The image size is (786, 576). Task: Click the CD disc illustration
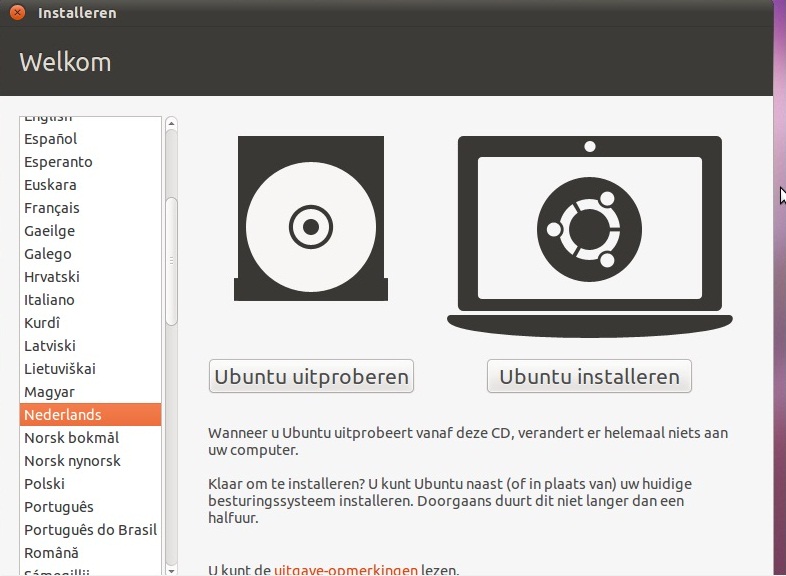click(x=311, y=219)
